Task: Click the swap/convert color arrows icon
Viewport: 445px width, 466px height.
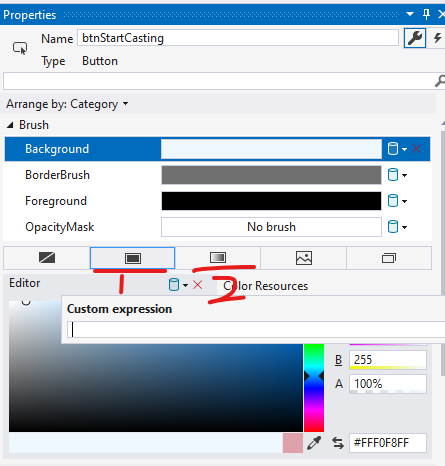Action: pyautogui.click(x=338, y=443)
